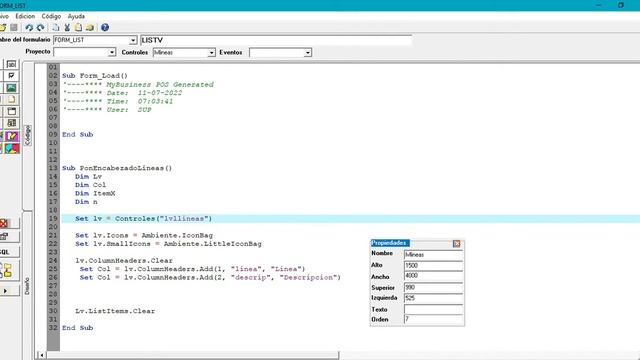Click the cut scissors toolbar icon
This screenshot has height=360, width=640.
click(67, 27)
